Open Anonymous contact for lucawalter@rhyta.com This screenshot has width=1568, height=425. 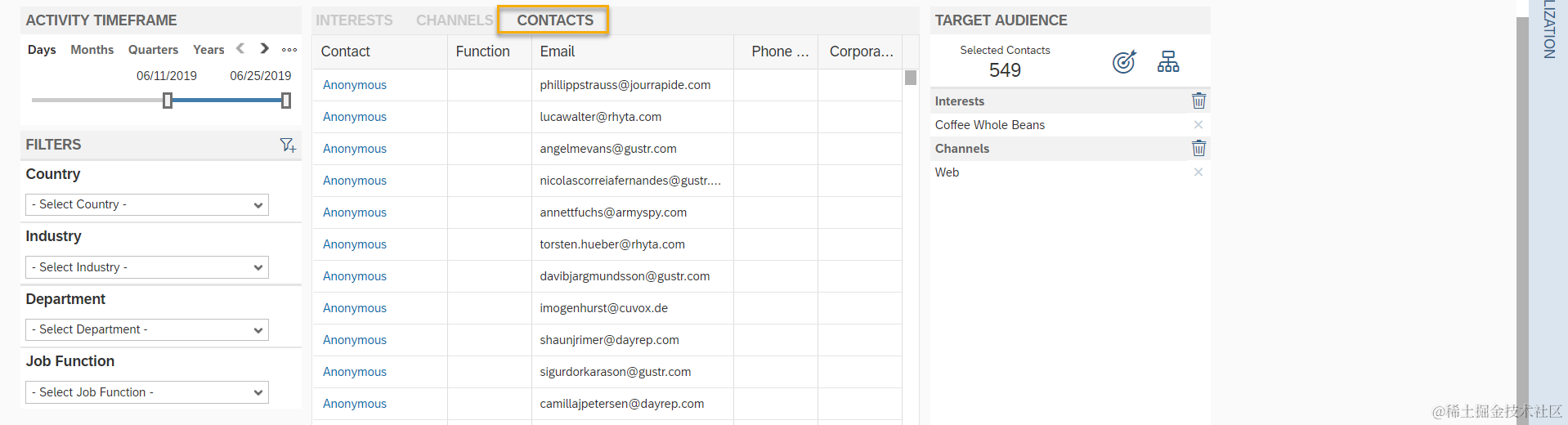[355, 117]
